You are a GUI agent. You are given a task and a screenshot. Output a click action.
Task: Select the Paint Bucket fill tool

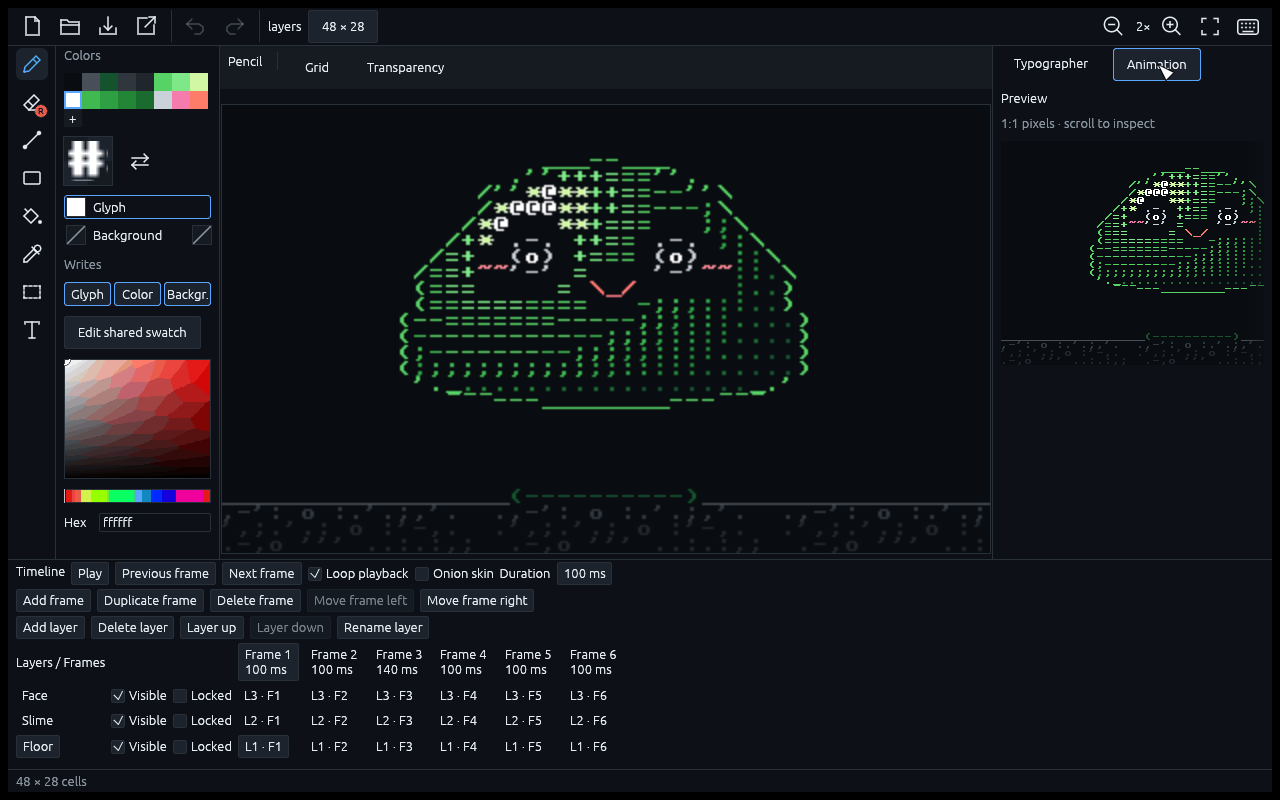click(x=32, y=216)
